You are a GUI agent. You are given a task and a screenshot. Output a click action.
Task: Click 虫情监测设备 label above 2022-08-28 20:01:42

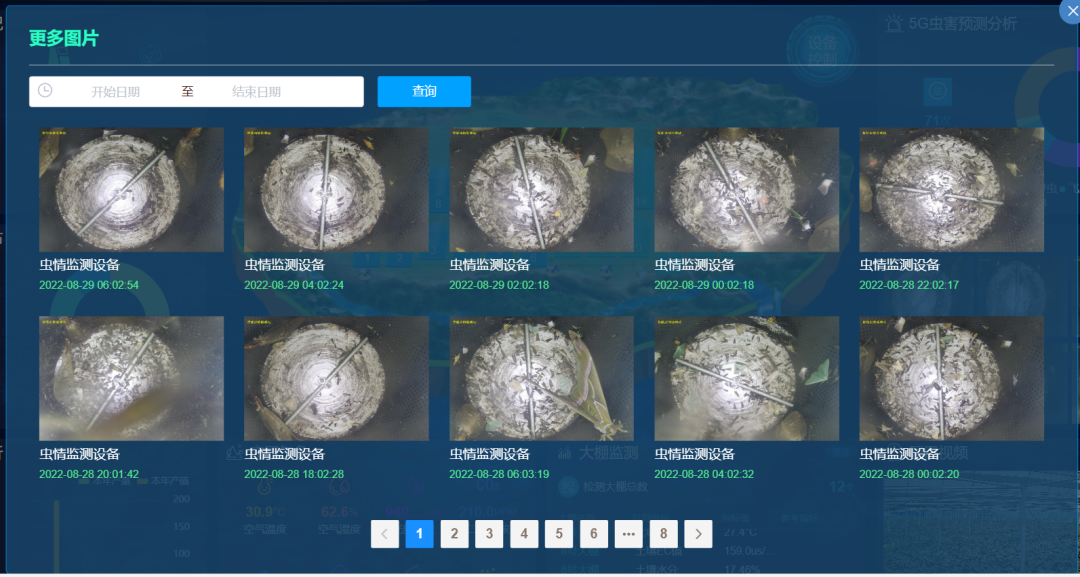pos(79,454)
